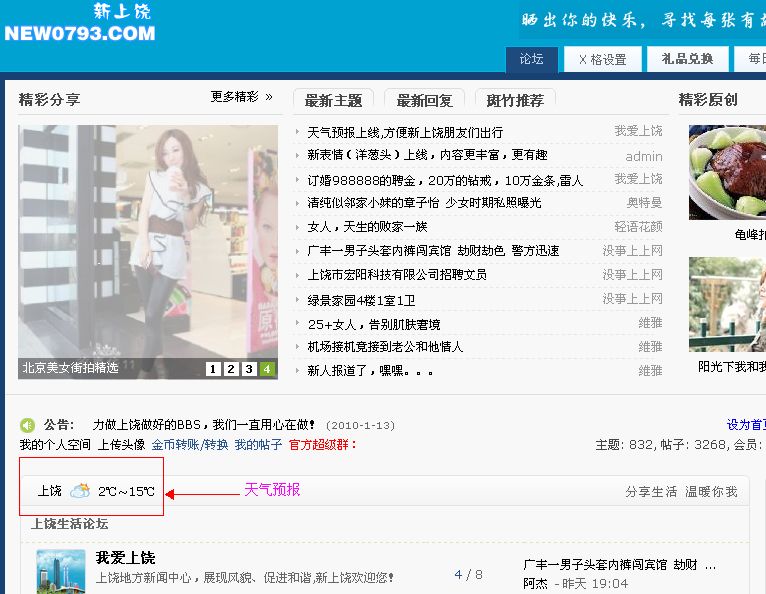Screen dimensions: 766x594
Task: Click the 精彩分享 section heading
Action: (x=49, y=100)
